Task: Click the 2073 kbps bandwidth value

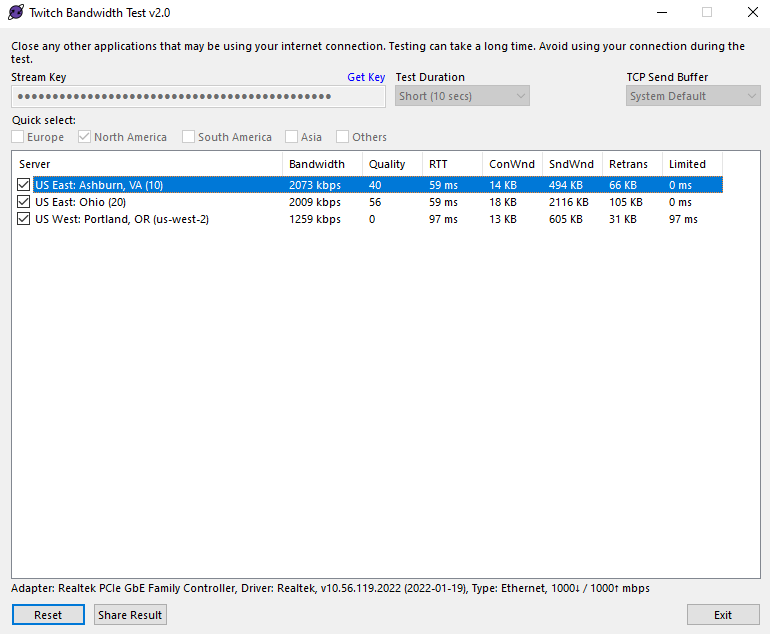Action: pyautogui.click(x=315, y=185)
